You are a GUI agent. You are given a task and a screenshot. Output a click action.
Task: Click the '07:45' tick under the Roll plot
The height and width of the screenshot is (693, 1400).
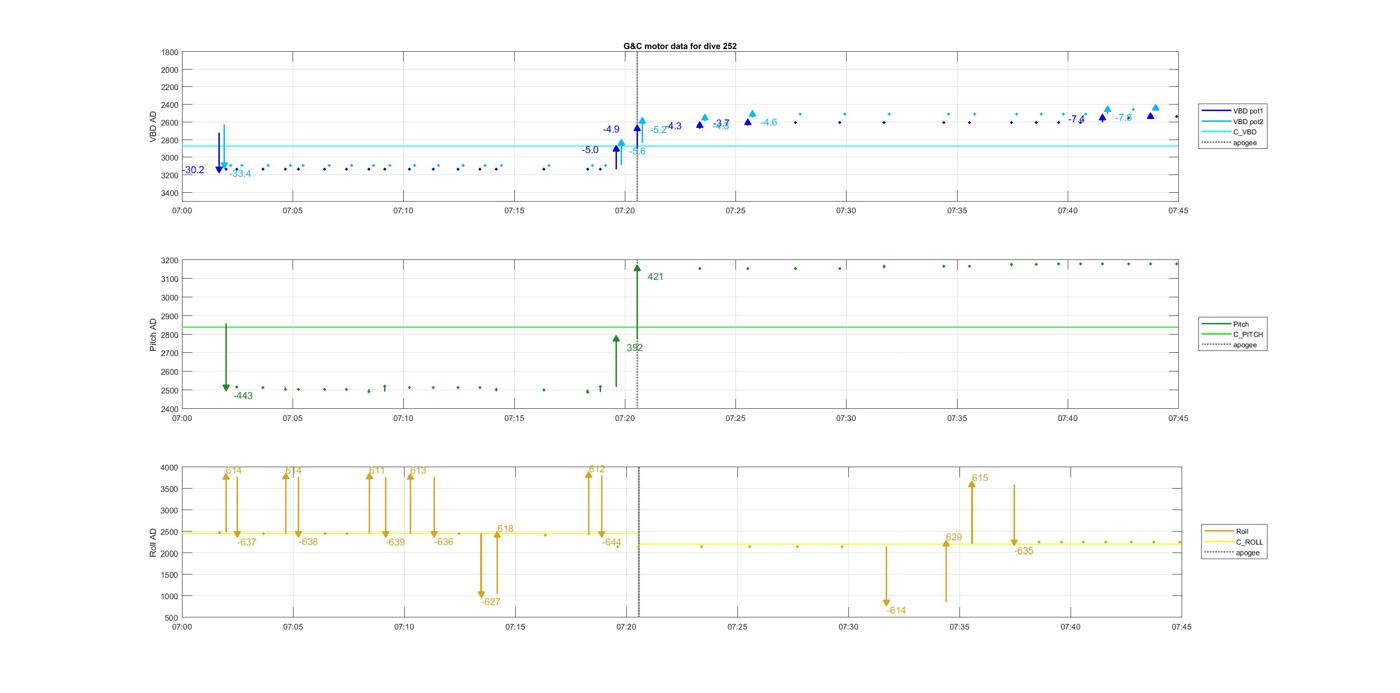tap(1181, 627)
